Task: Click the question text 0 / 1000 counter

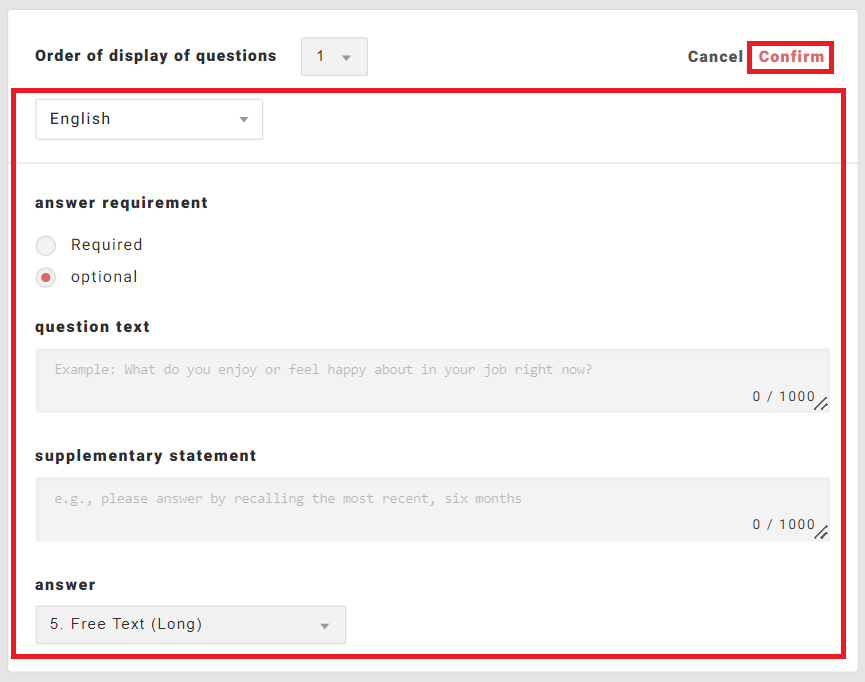Action: point(783,397)
